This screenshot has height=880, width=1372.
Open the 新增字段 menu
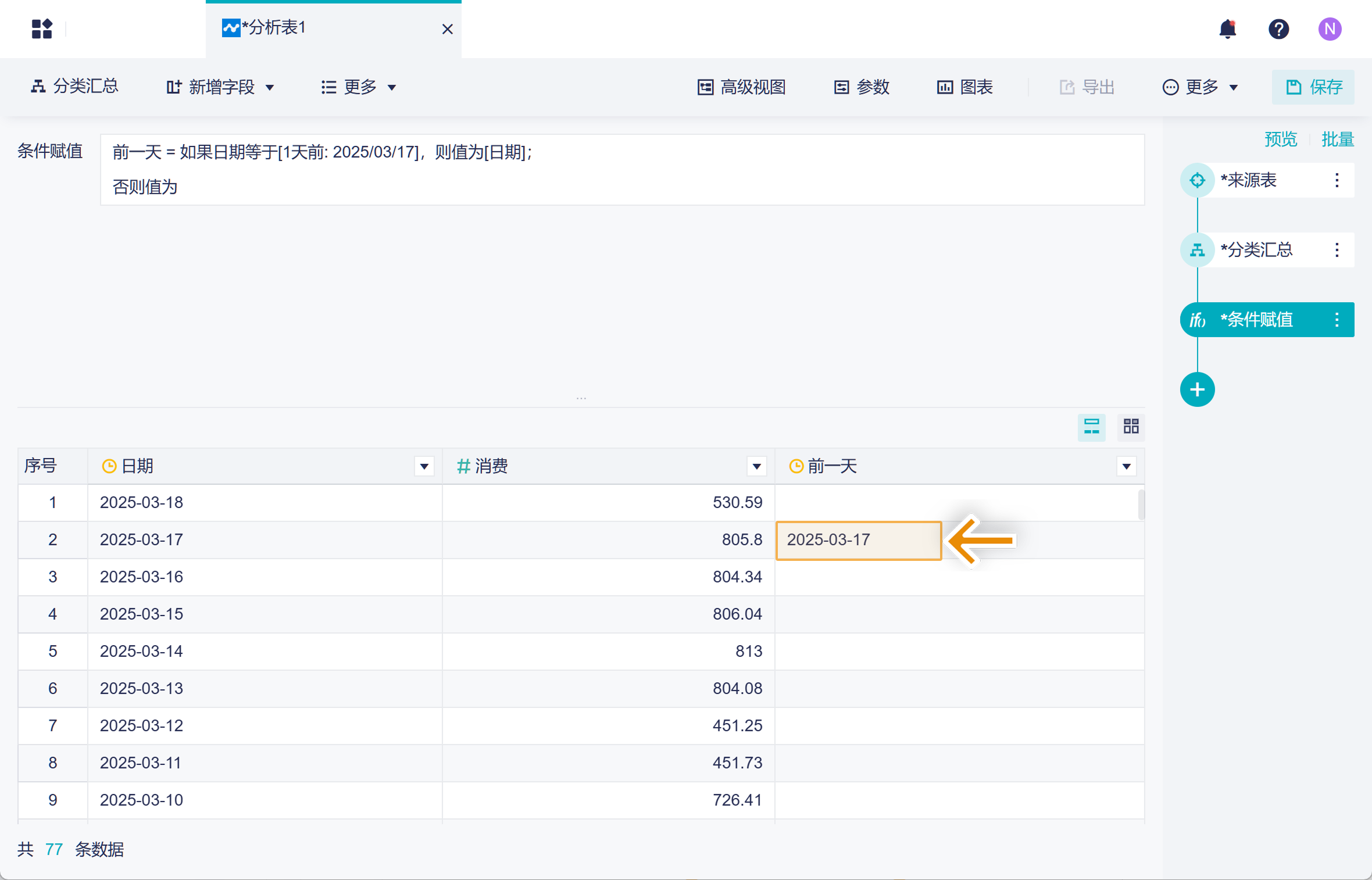[220, 87]
